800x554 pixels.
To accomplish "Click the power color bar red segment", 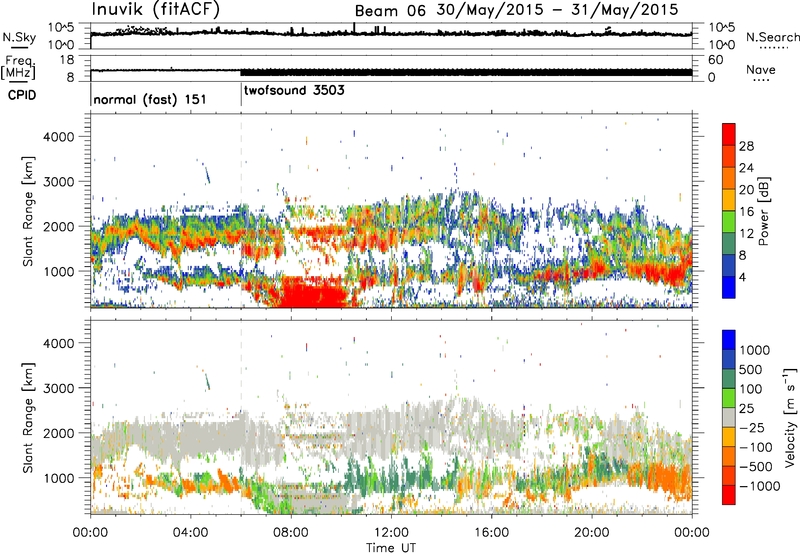I will click(729, 134).
